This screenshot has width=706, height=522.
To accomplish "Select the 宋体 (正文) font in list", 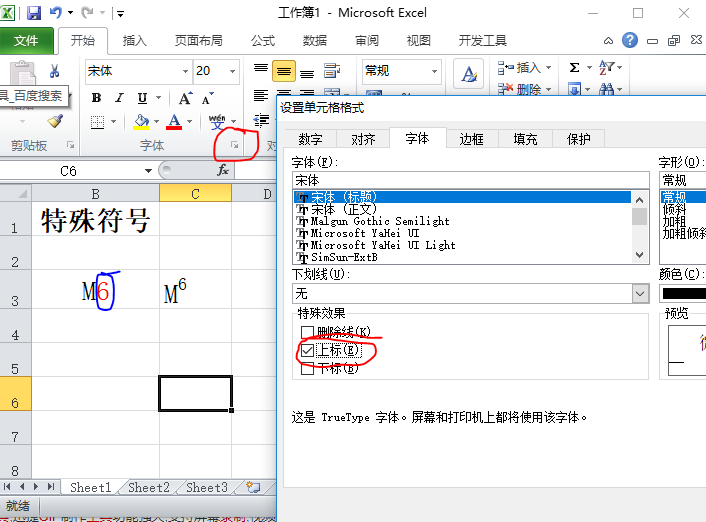I will pyautogui.click(x=462, y=209).
